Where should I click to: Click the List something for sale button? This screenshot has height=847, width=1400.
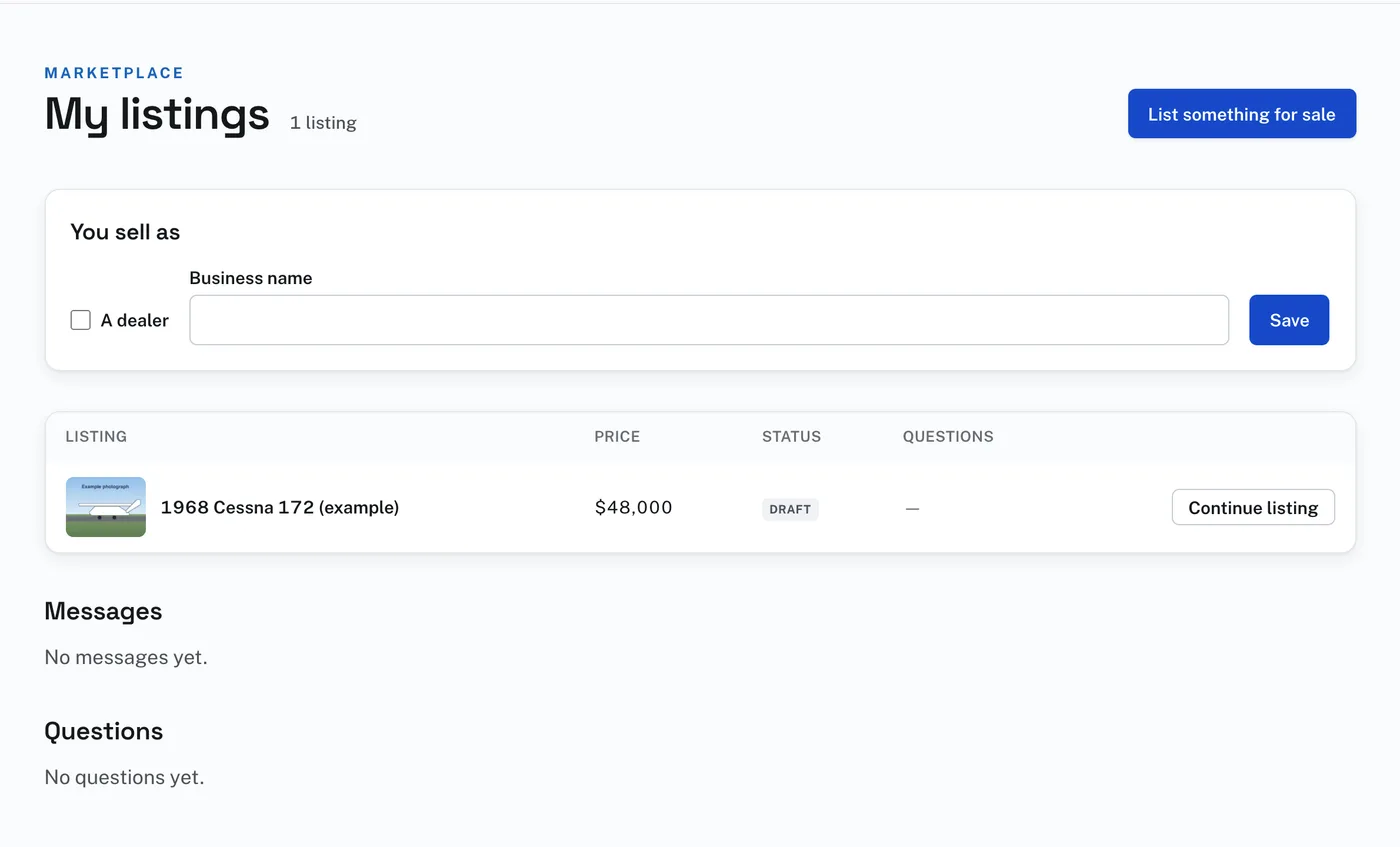1242,114
